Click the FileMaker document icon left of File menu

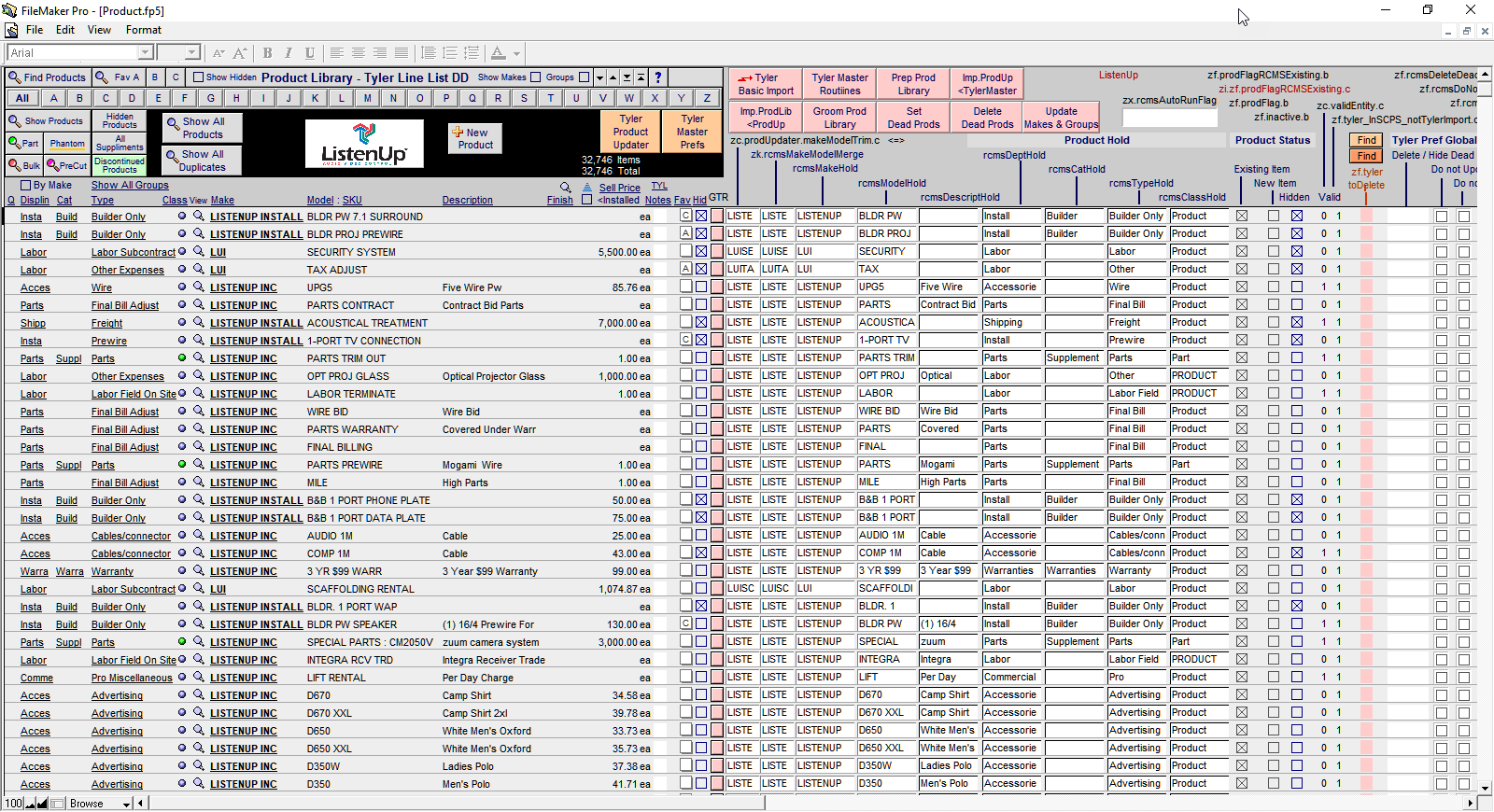click(x=11, y=30)
